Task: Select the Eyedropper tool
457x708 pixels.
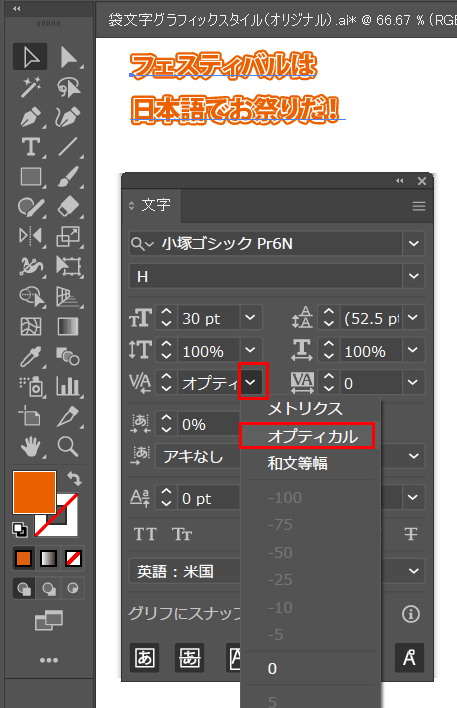Action: (x=30, y=357)
